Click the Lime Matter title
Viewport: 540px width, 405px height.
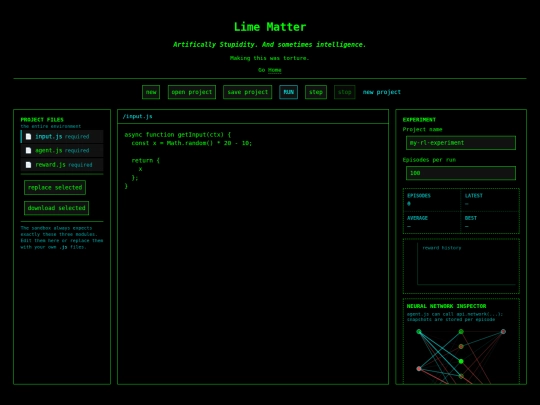click(270, 27)
